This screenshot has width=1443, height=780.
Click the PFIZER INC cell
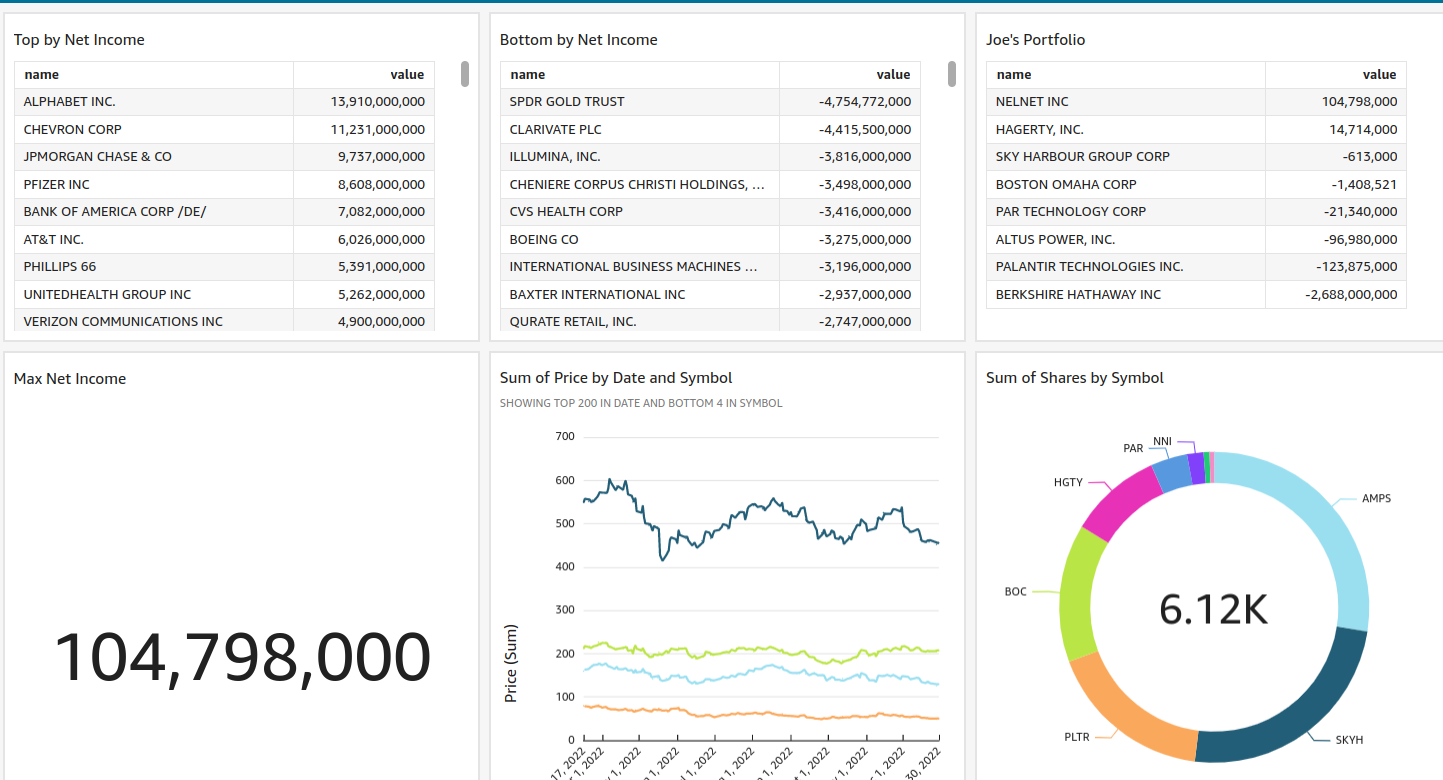[154, 185]
